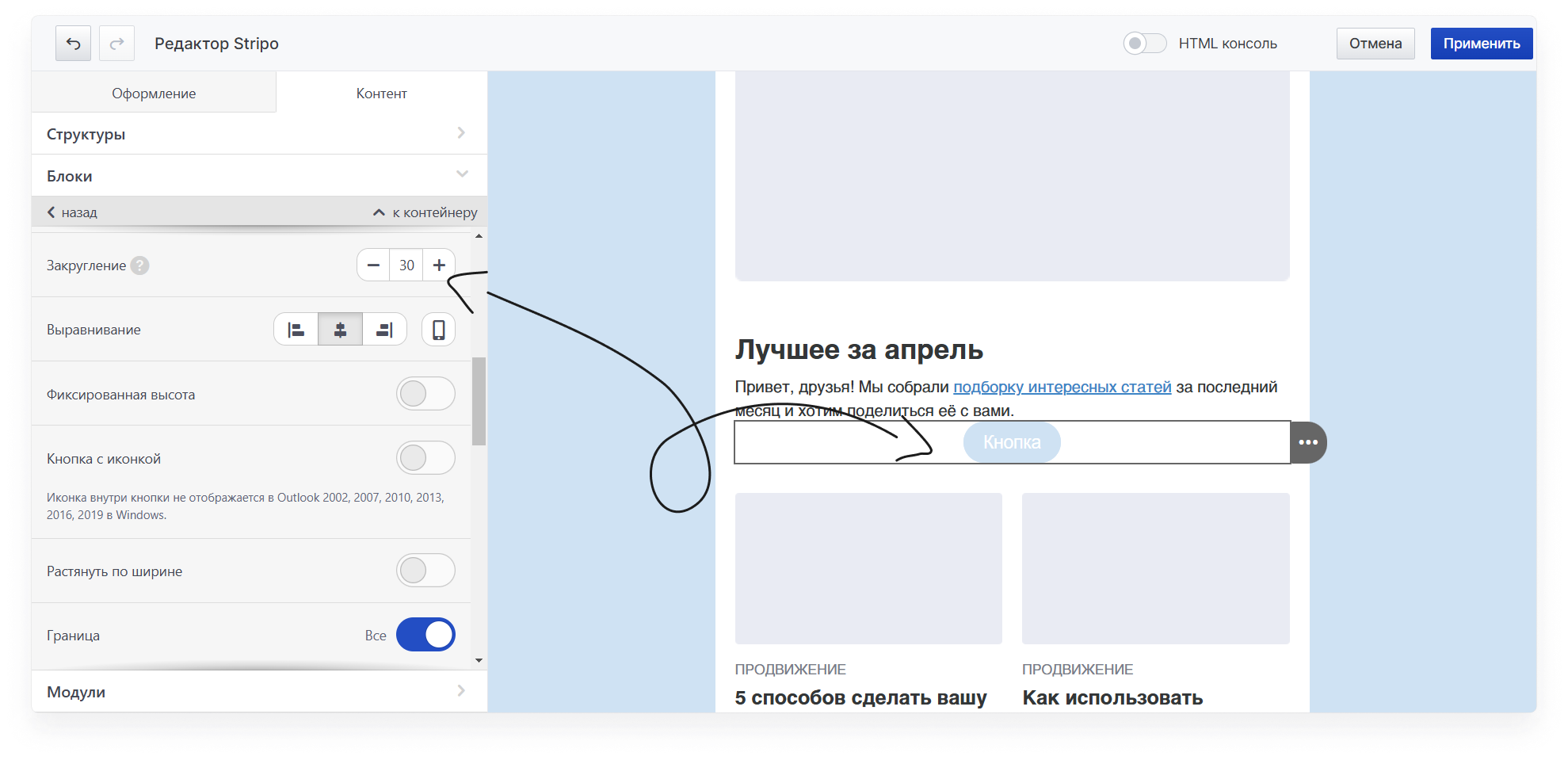Click the Кнопка button in email preview
The width and height of the screenshot is (1568, 760).
click(1012, 442)
